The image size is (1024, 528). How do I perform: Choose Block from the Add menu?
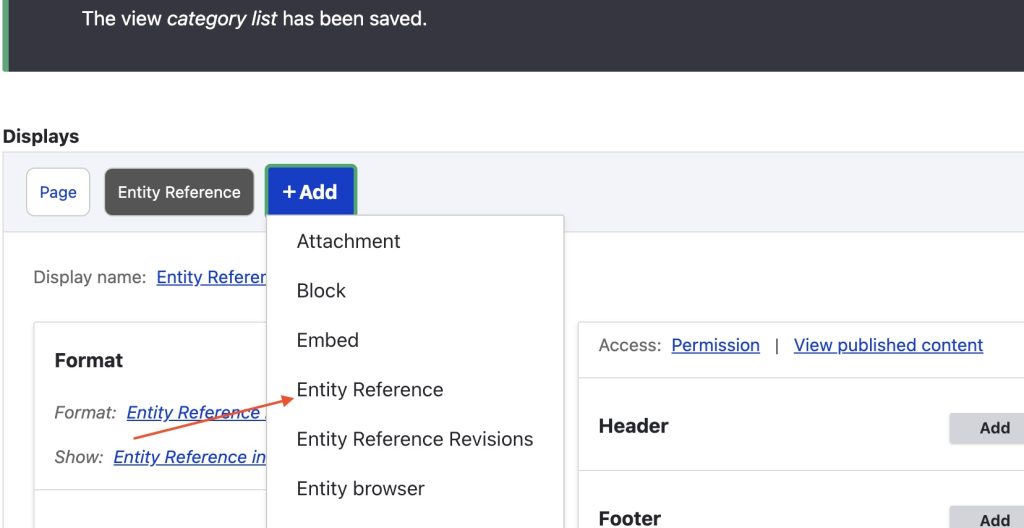pos(321,291)
